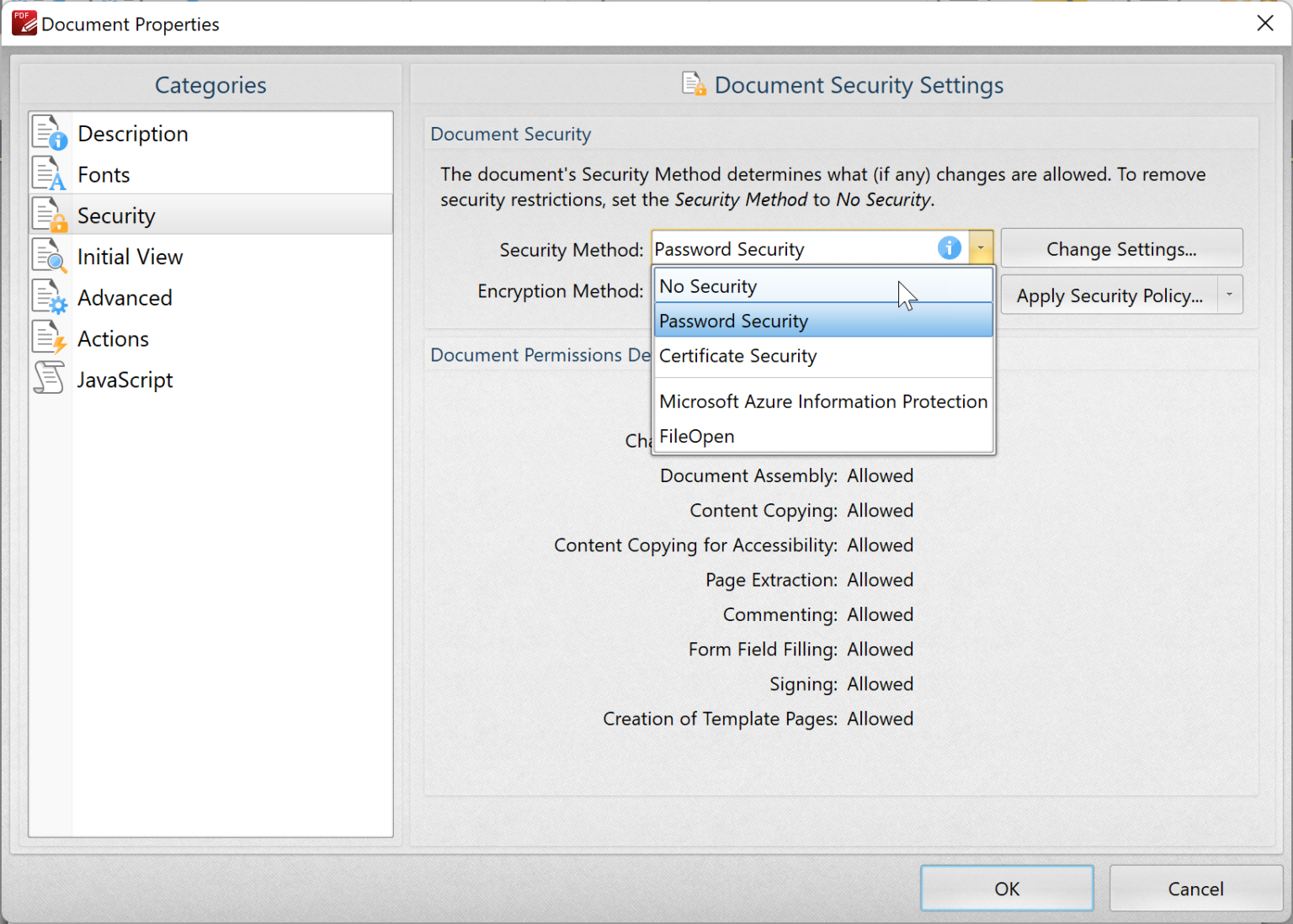Click the Change Settings button
This screenshot has height=924, width=1293.
[1120, 248]
